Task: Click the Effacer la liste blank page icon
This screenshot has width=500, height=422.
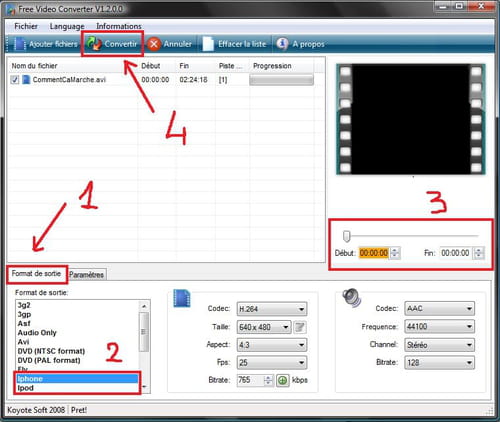Action: (208, 44)
